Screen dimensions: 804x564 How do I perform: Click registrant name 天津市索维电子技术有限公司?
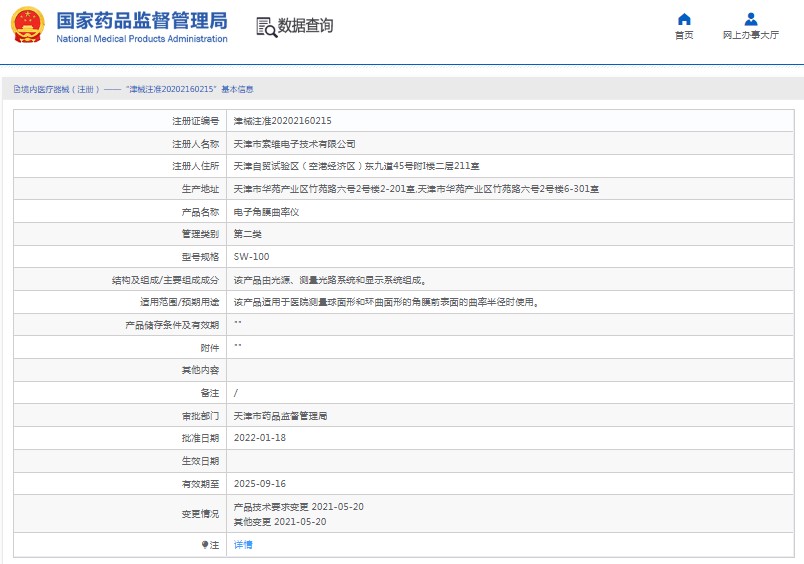pos(294,144)
